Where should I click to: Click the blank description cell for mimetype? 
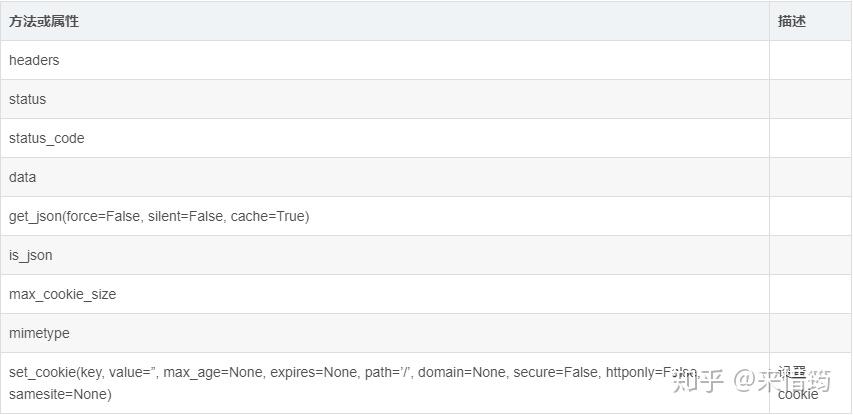pyautogui.click(x=810, y=333)
